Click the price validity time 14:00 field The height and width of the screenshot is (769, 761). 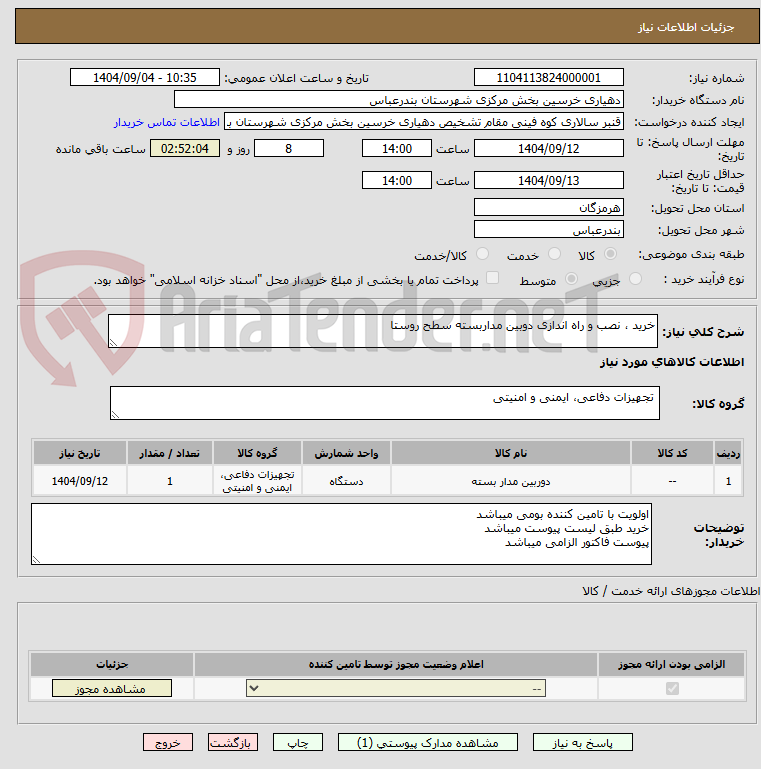pos(397,180)
